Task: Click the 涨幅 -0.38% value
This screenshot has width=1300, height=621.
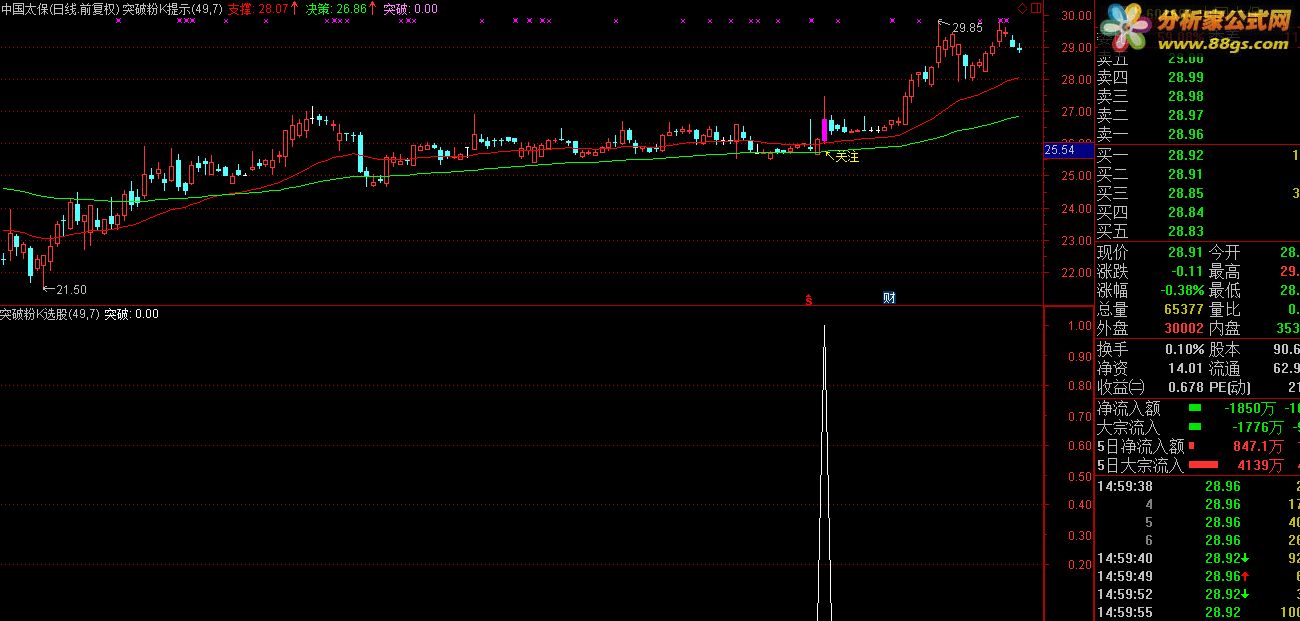Action: coord(1180,291)
